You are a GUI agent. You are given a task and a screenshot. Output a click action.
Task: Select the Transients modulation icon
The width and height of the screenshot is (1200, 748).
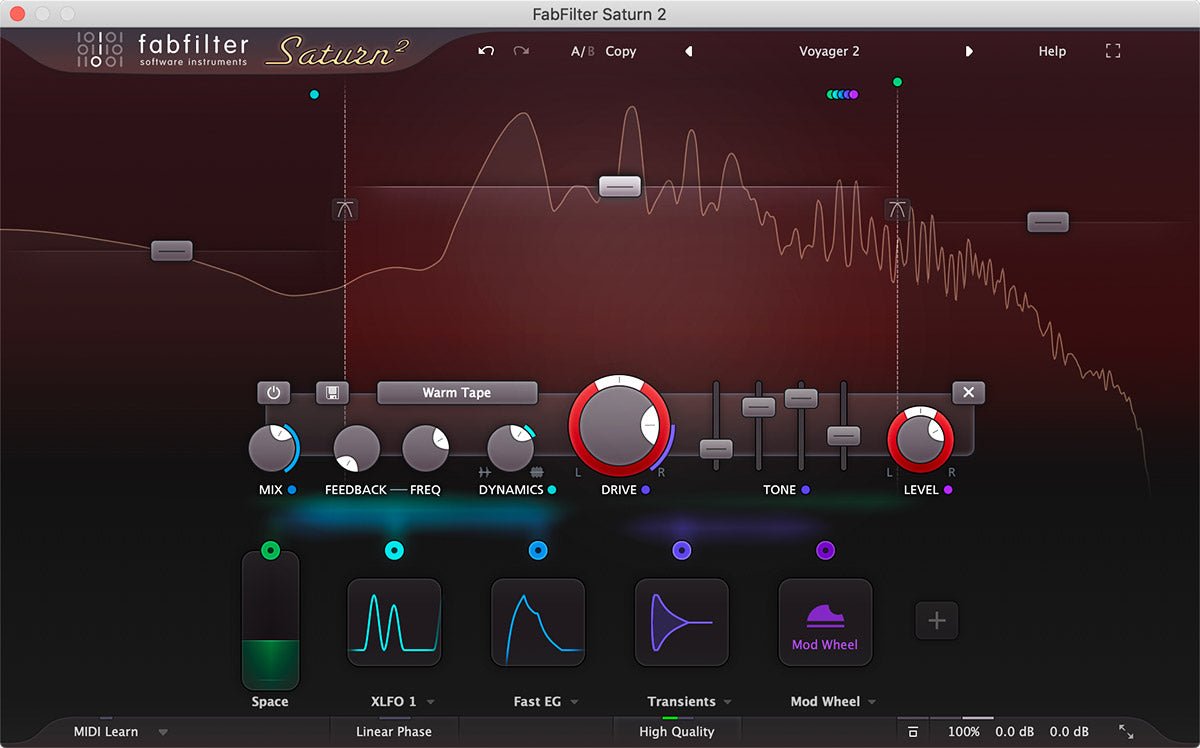[x=682, y=622]
